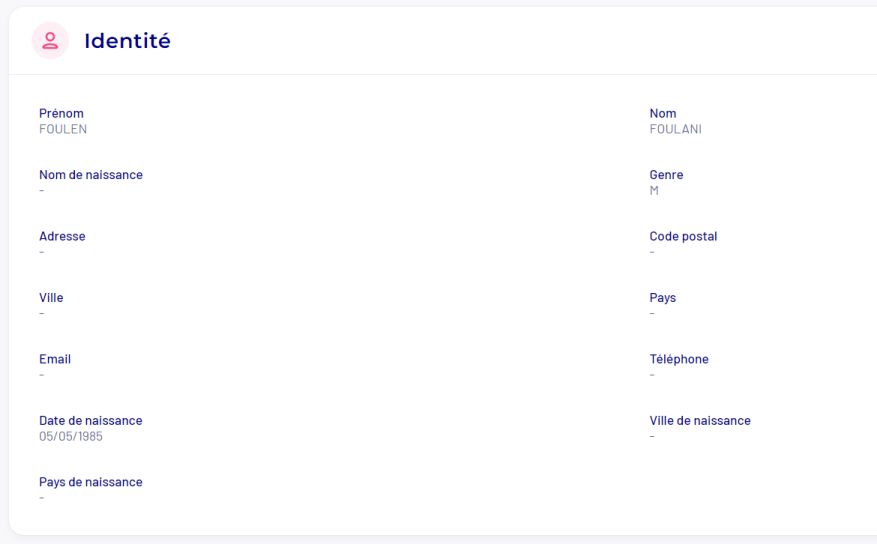Click the Email field label
Screen dimensions: 877x544
pos(55,359)
